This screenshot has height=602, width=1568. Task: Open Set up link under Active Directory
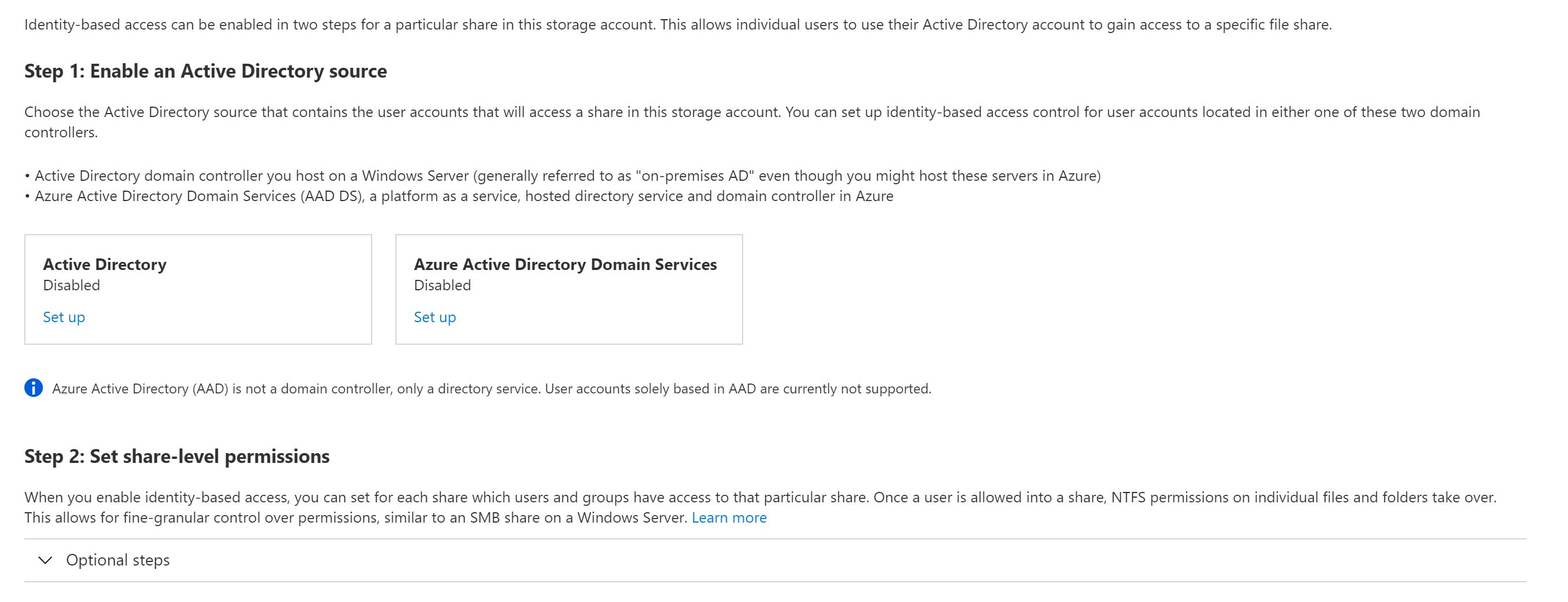64,317
